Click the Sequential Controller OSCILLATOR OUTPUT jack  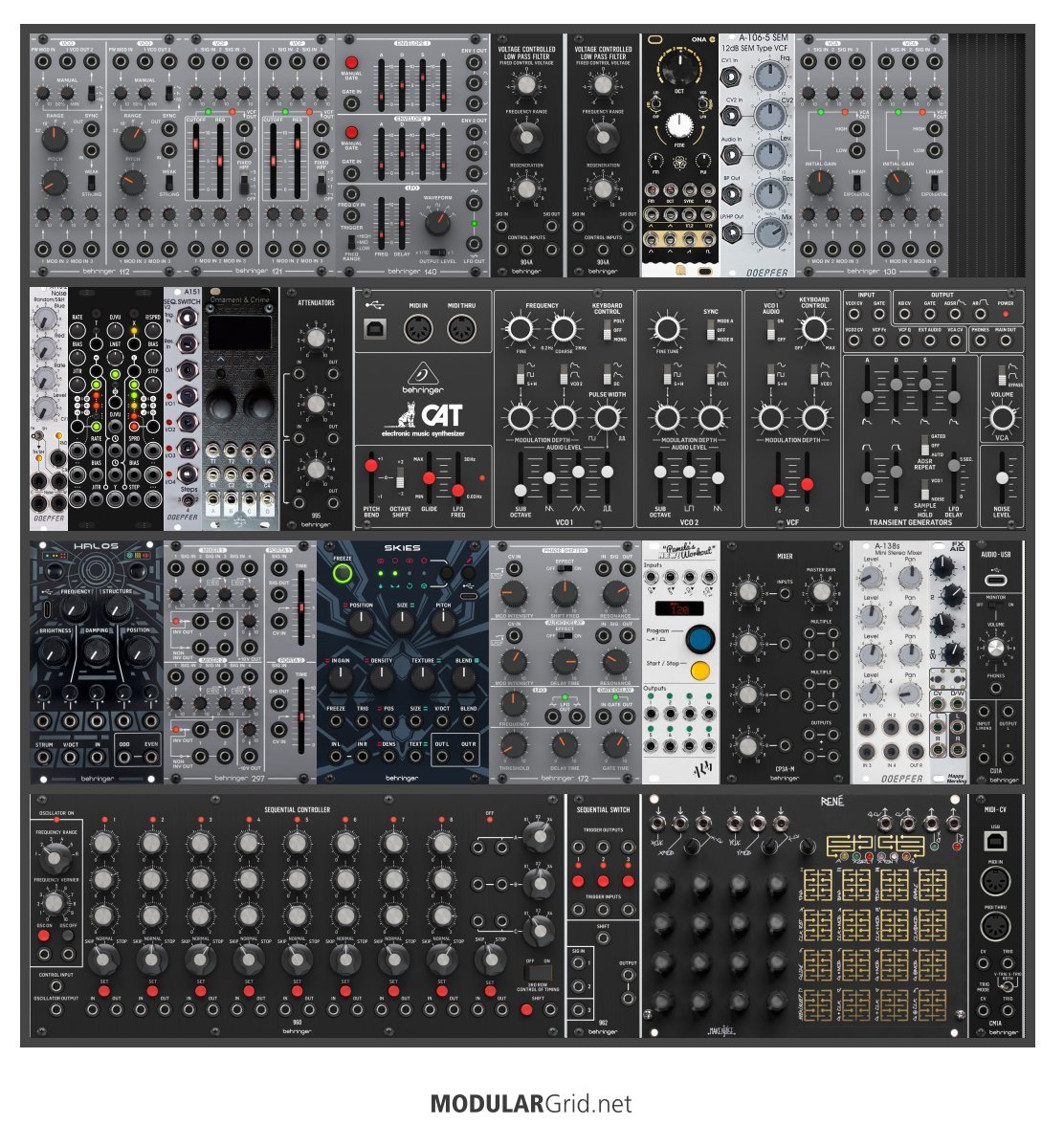[x=56, y=1009]
